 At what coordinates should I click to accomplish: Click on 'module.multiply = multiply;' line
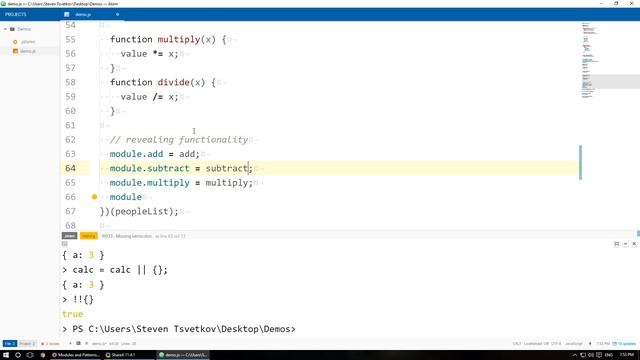point(181,182)
